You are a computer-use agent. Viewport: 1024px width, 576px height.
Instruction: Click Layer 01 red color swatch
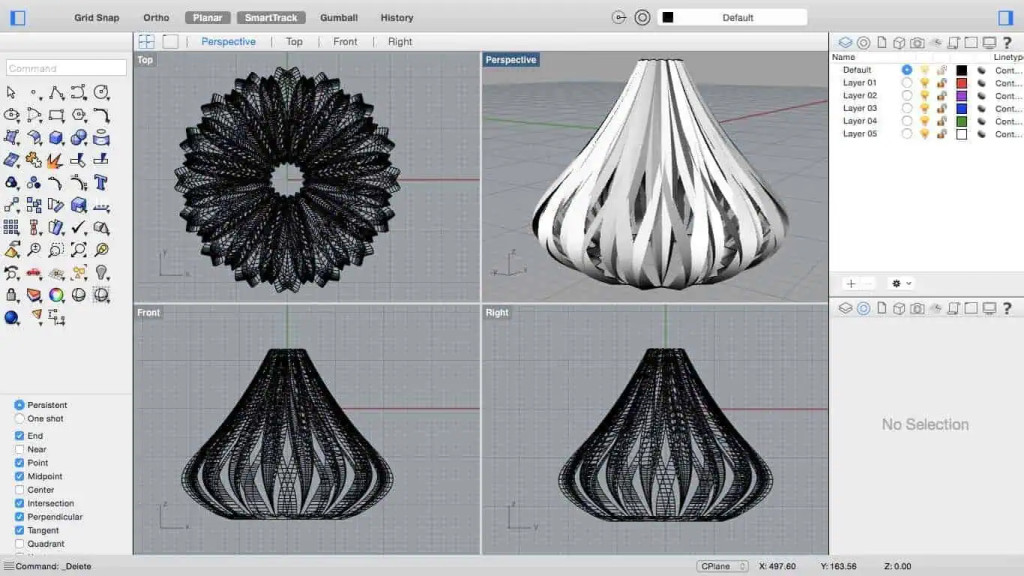click(961, 83)
